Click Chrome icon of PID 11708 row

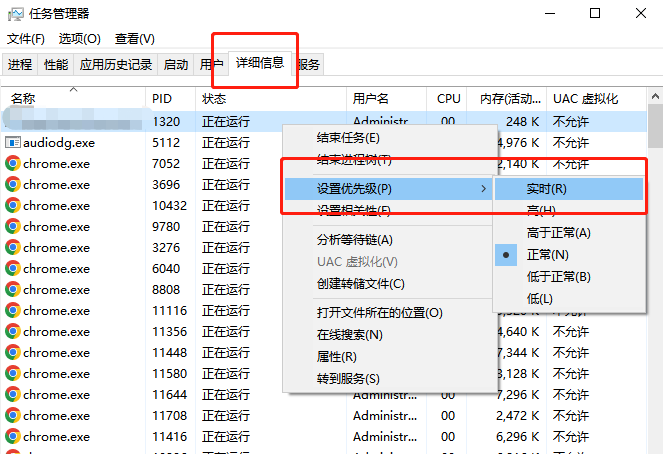pyautogui.click(x=13, y=416)
